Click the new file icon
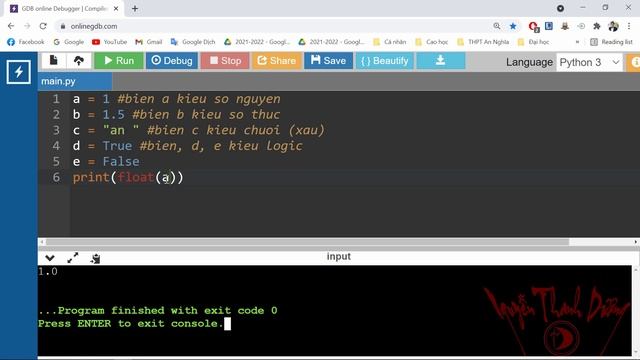 coord(53,60)
